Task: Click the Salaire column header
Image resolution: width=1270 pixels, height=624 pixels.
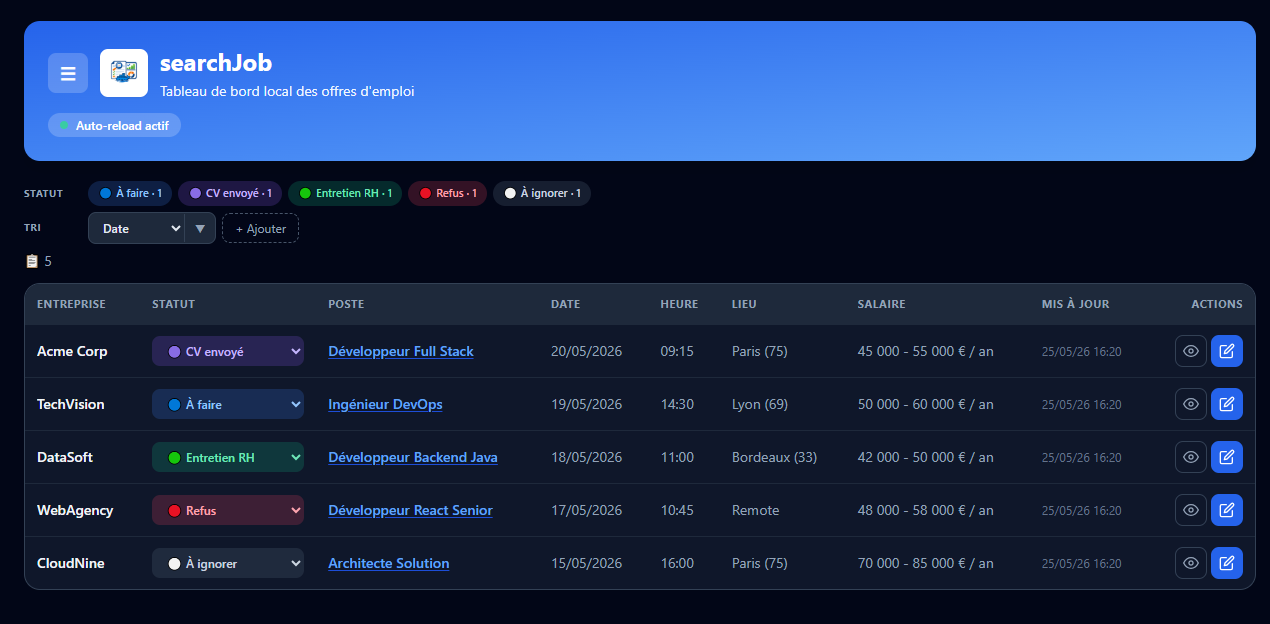Action: coord(881,304)
